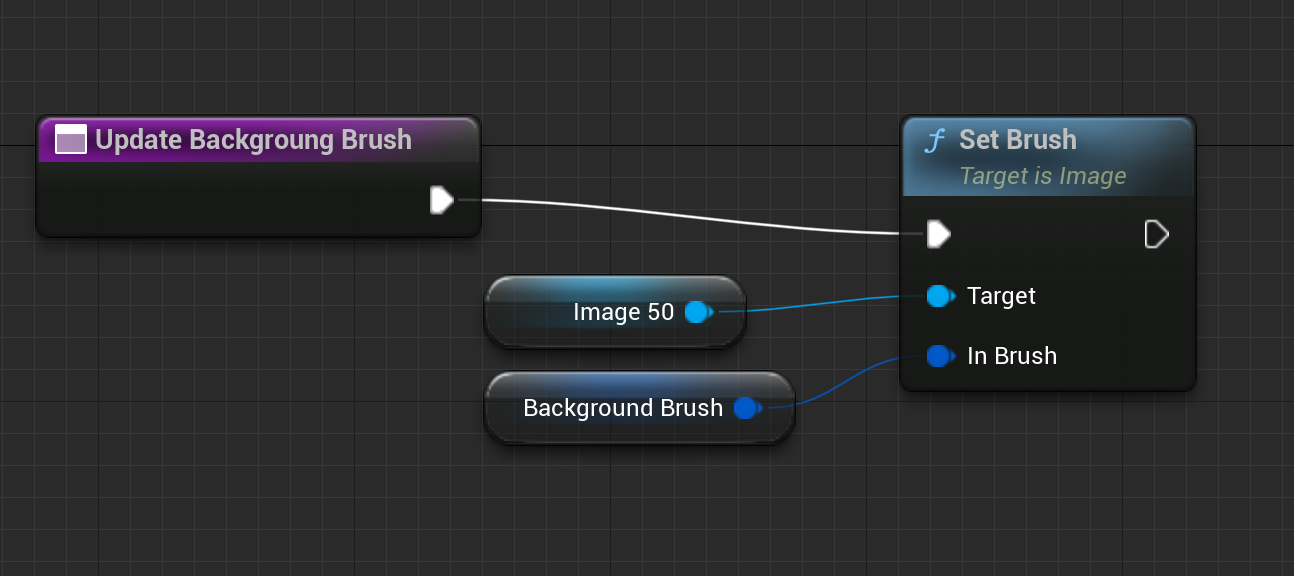Image resolution: width=1294 pixels, height=576 pixels.
Task: Click the wire from Image 50 to Target
Action: (820, 304)
